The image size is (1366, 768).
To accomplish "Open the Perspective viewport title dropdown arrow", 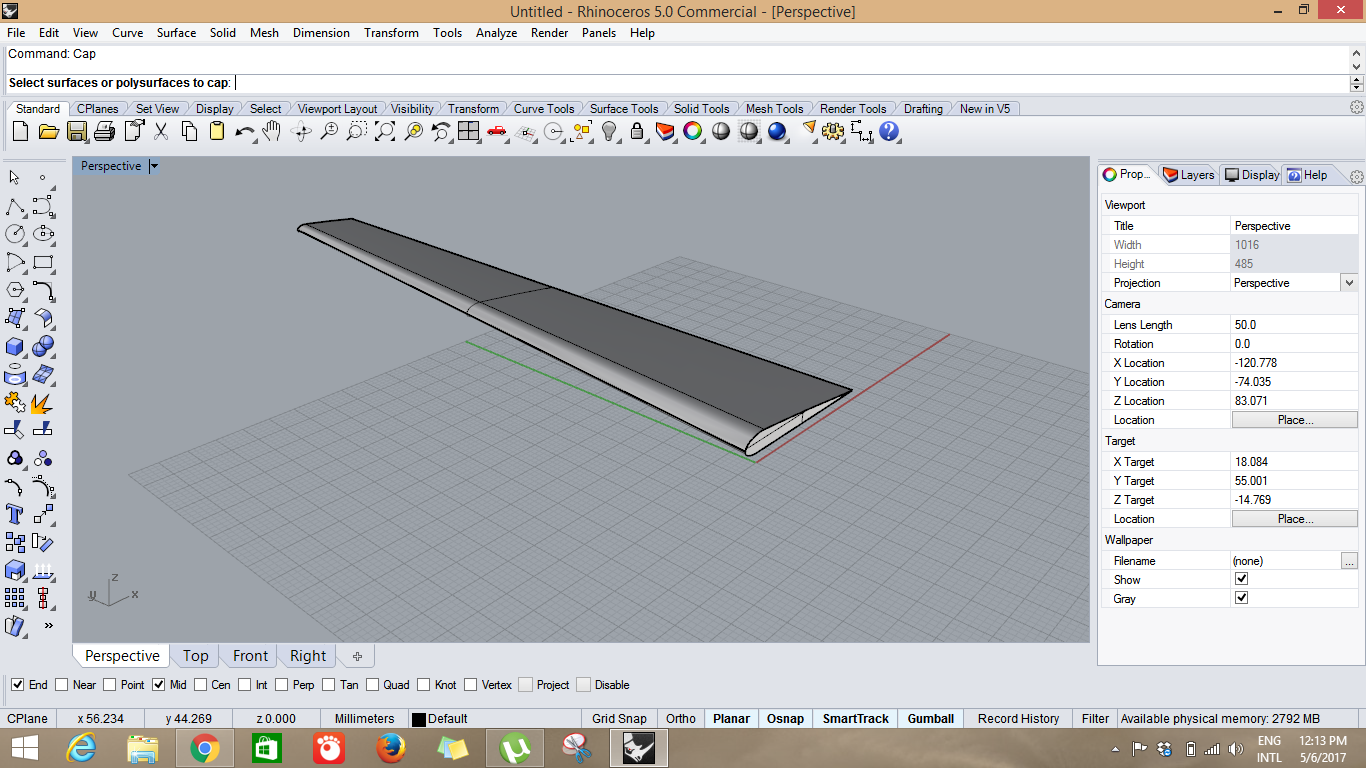I will tap(154, 166).
